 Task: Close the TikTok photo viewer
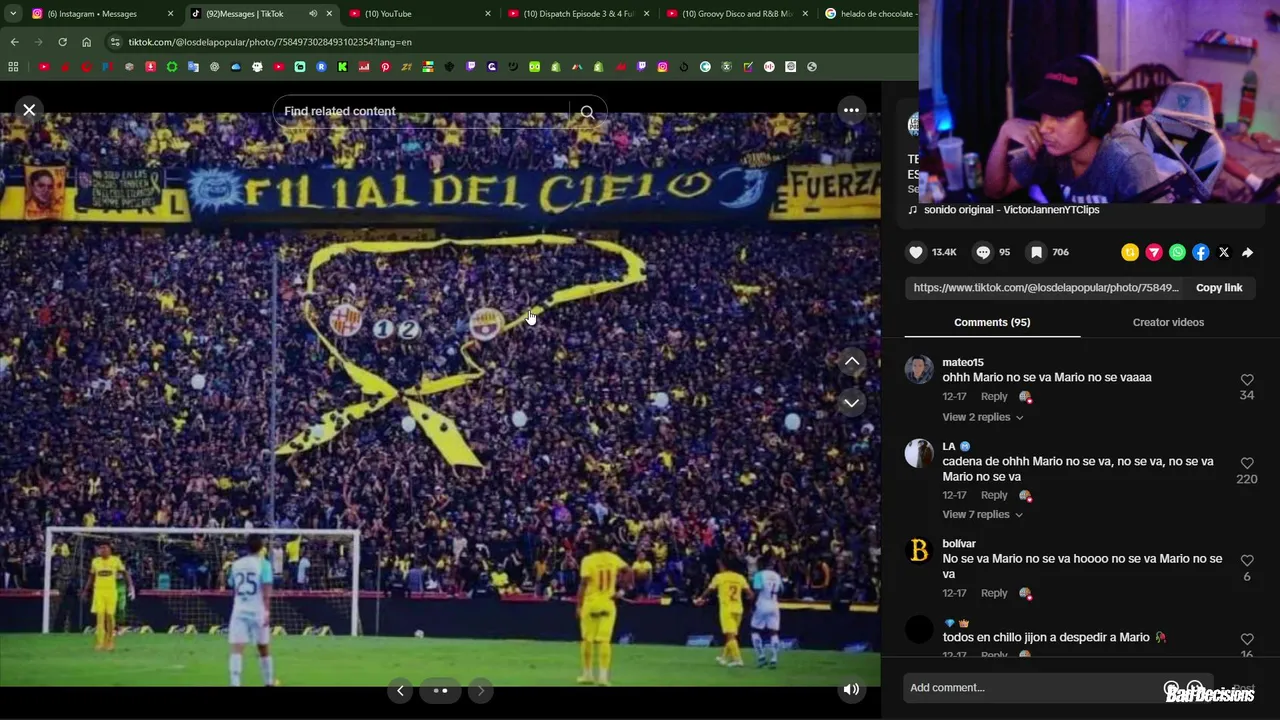29,110
